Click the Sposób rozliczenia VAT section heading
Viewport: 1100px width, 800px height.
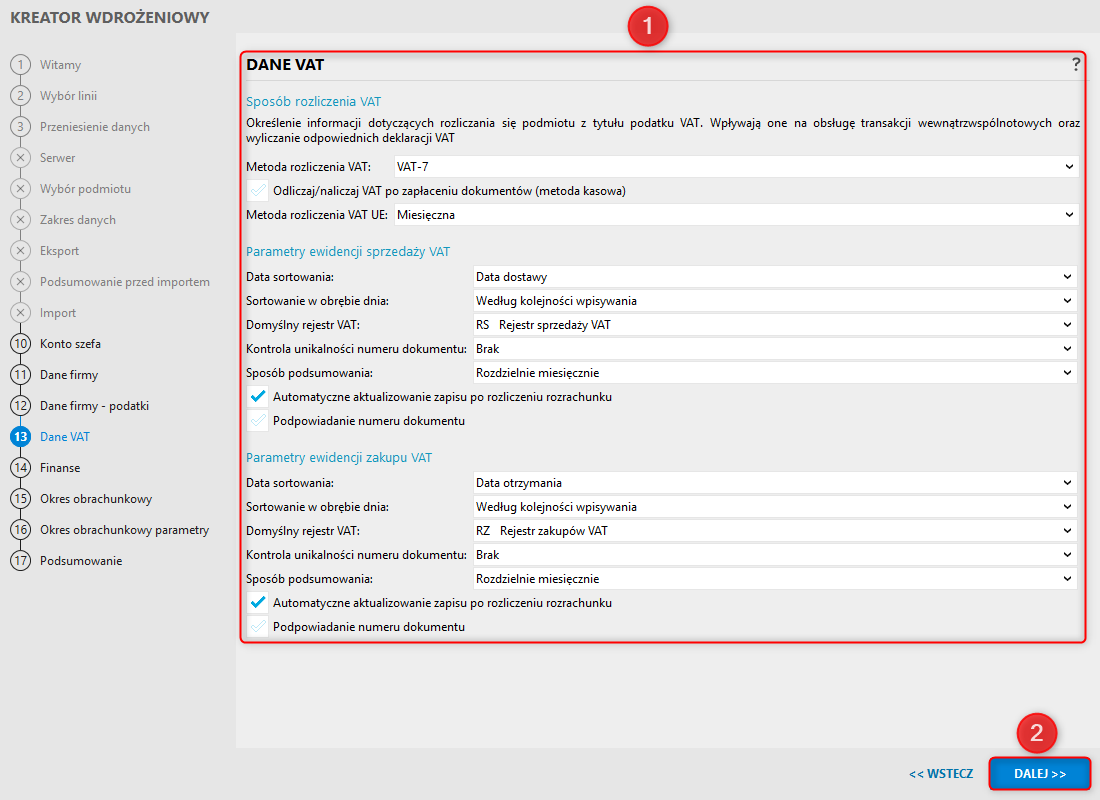(x=313, y=102)
